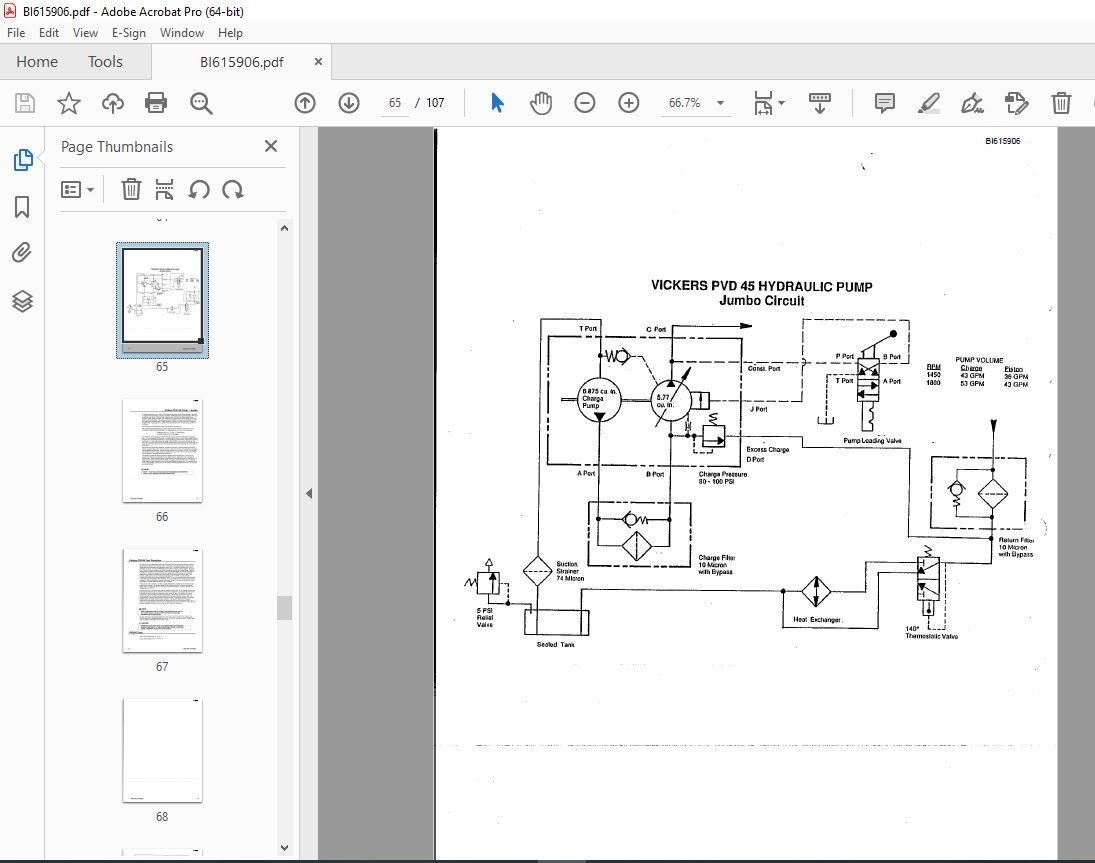Viewport: 1095px width, 863px height.
Task: Select the page 67 thumbnail
Action: click(x=162, y=600)
